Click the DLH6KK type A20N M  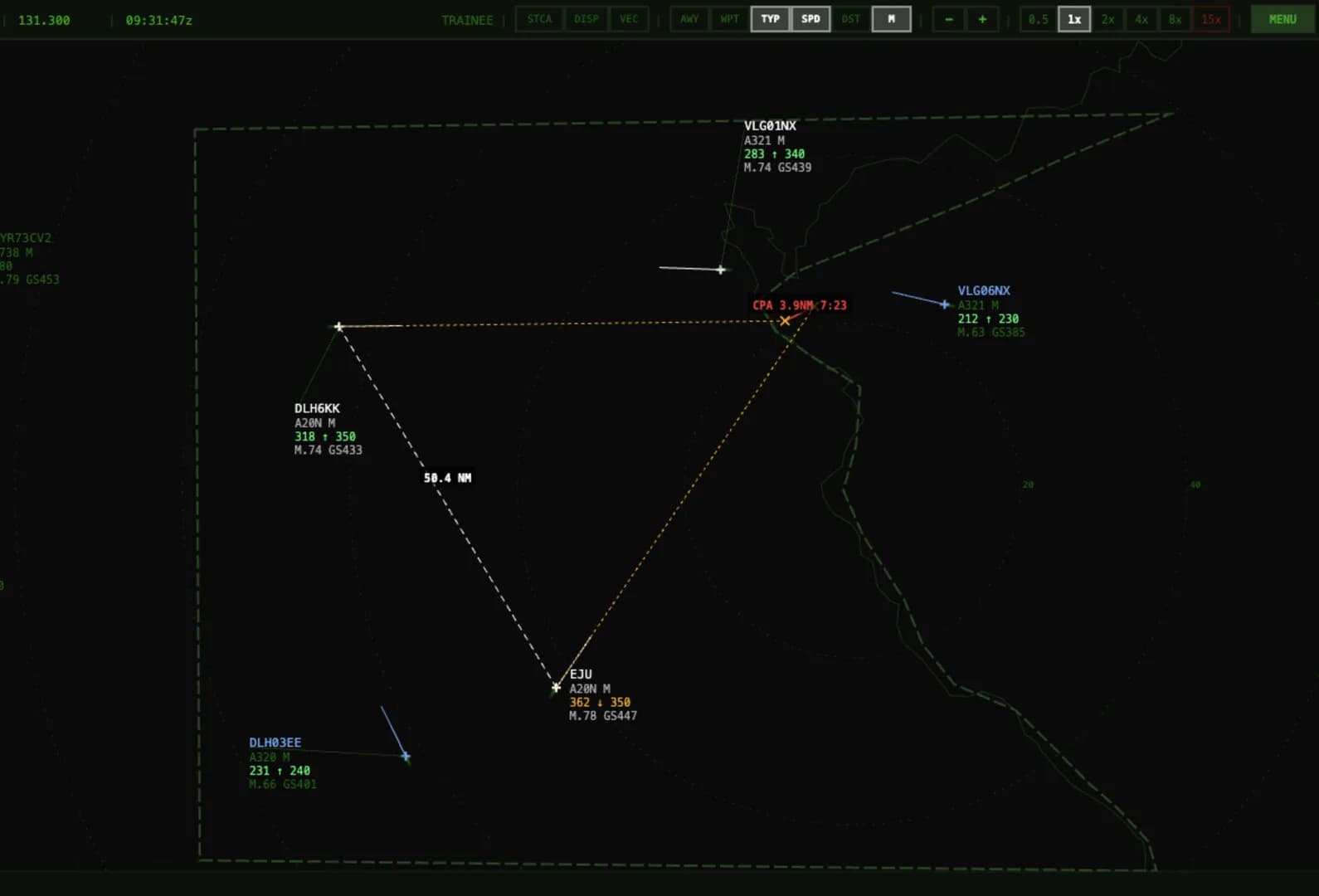click(315, 423)
